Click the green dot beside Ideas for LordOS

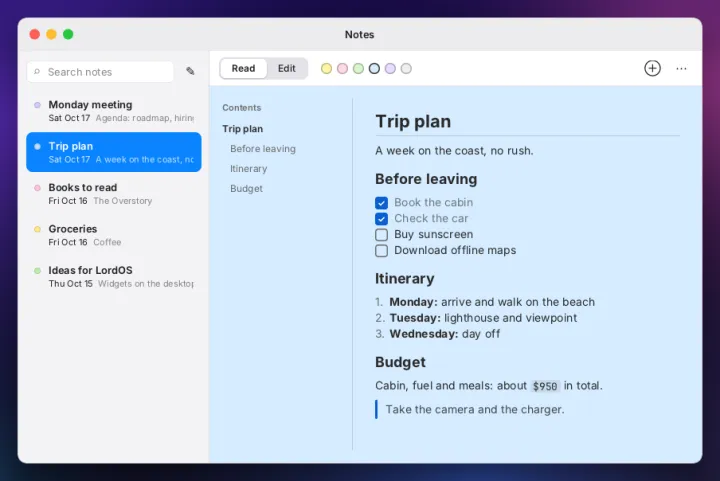click(x=38, y=270)
